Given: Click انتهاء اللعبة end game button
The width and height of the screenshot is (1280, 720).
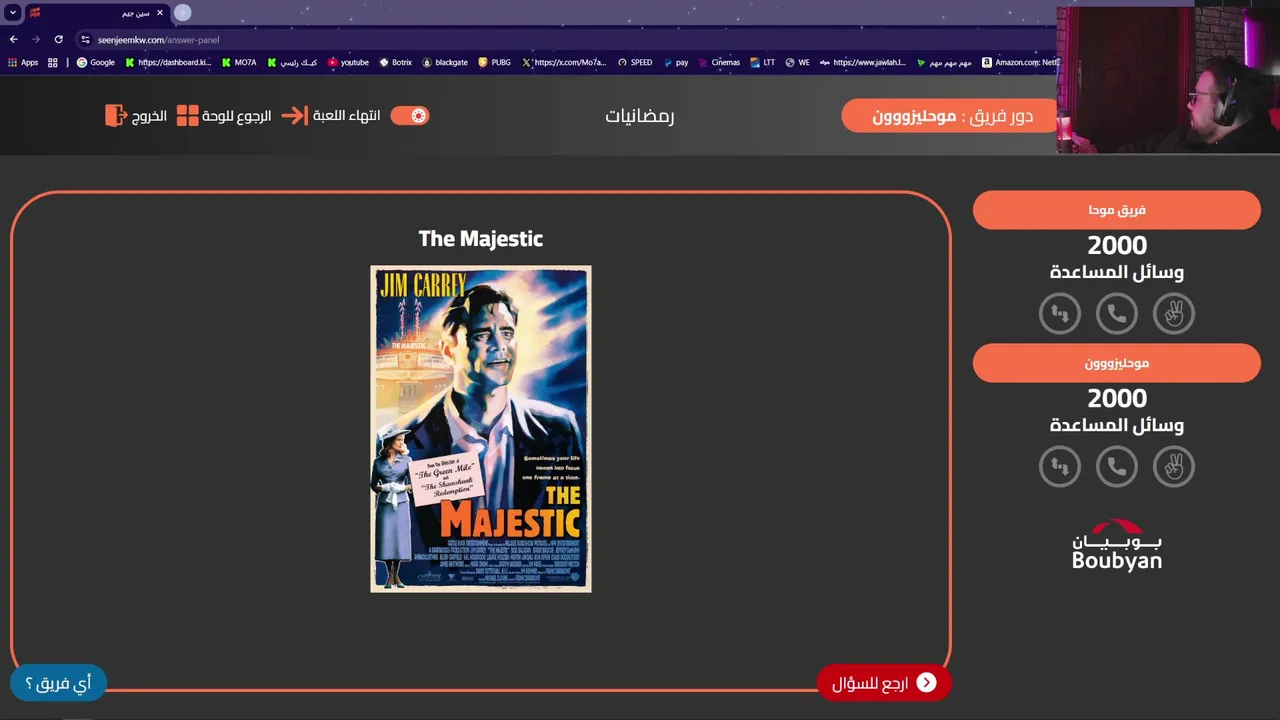Looking at the screenshot, I should (x=331, y=116).
